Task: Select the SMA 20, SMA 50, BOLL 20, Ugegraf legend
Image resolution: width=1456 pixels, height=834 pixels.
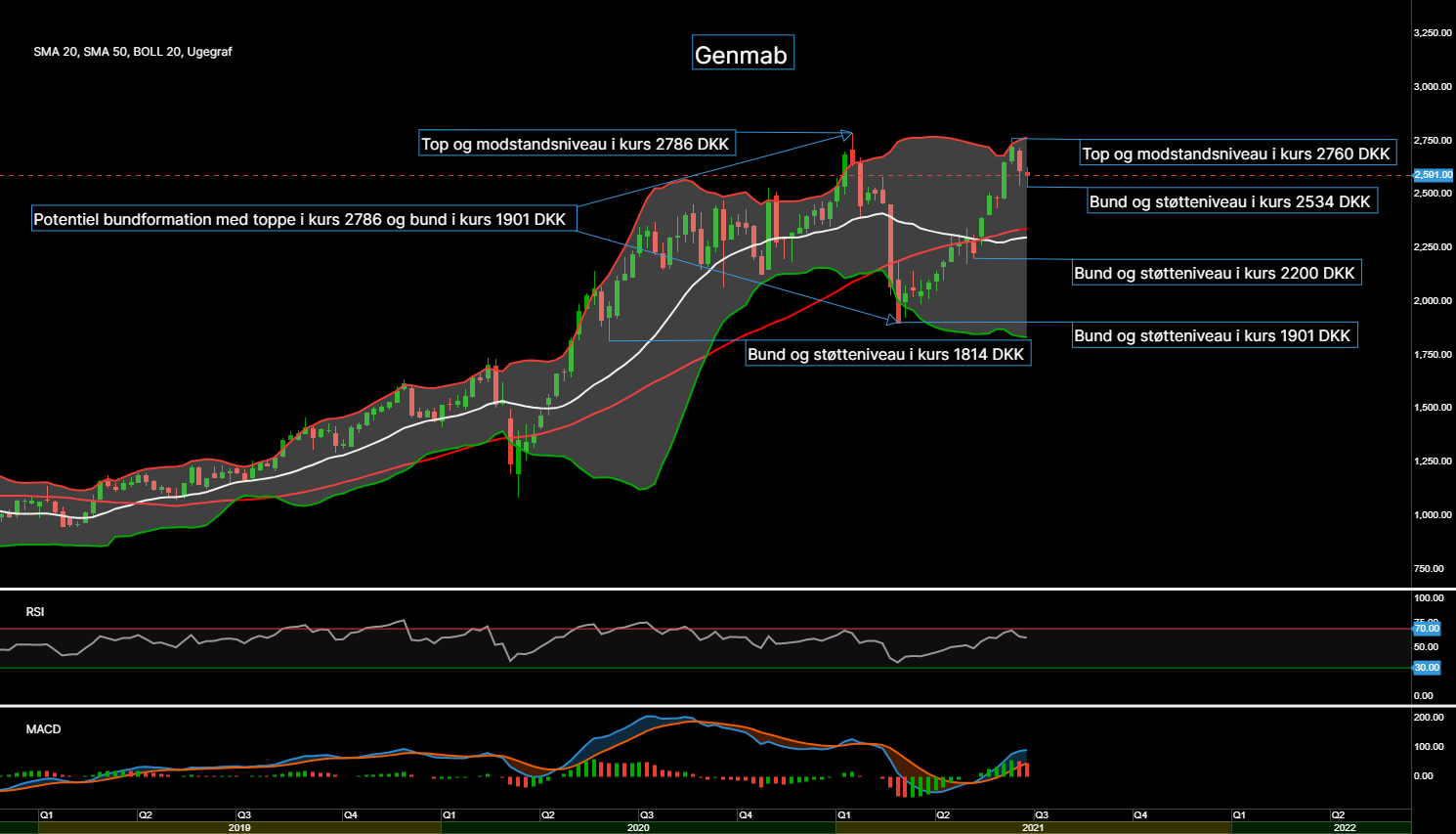Action: tap(133, 52)
